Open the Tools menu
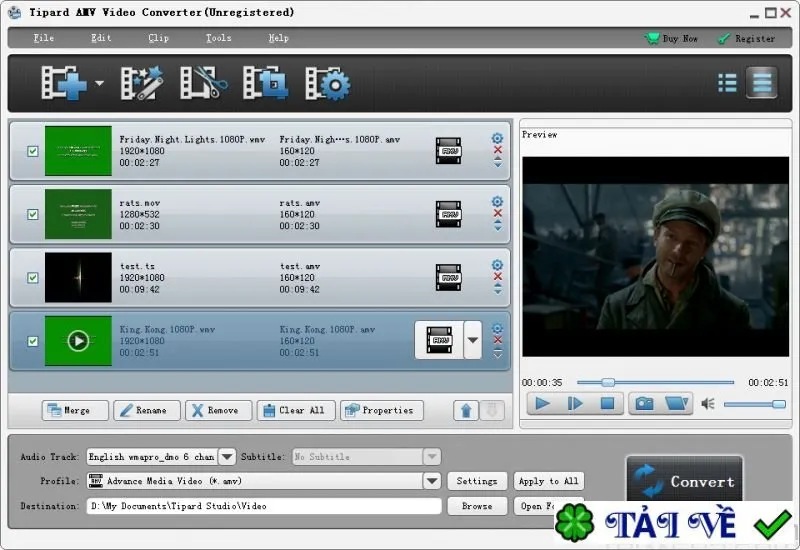The image size is (800, 550). (218, 38)
